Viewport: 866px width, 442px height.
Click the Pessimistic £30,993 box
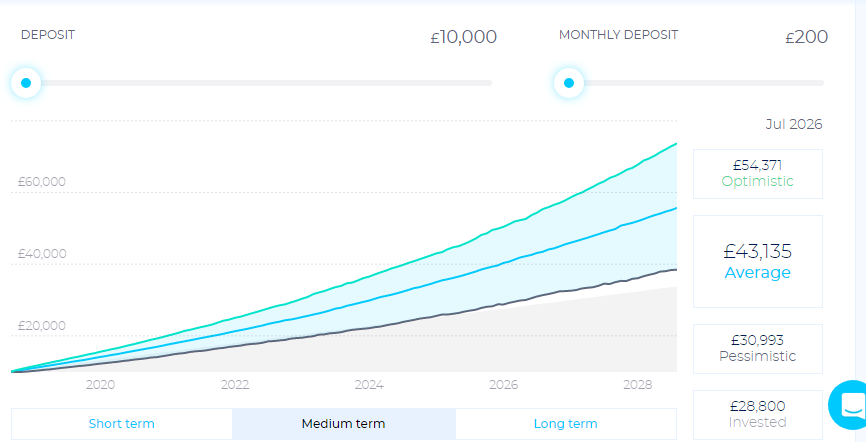[x=757, y=348]
